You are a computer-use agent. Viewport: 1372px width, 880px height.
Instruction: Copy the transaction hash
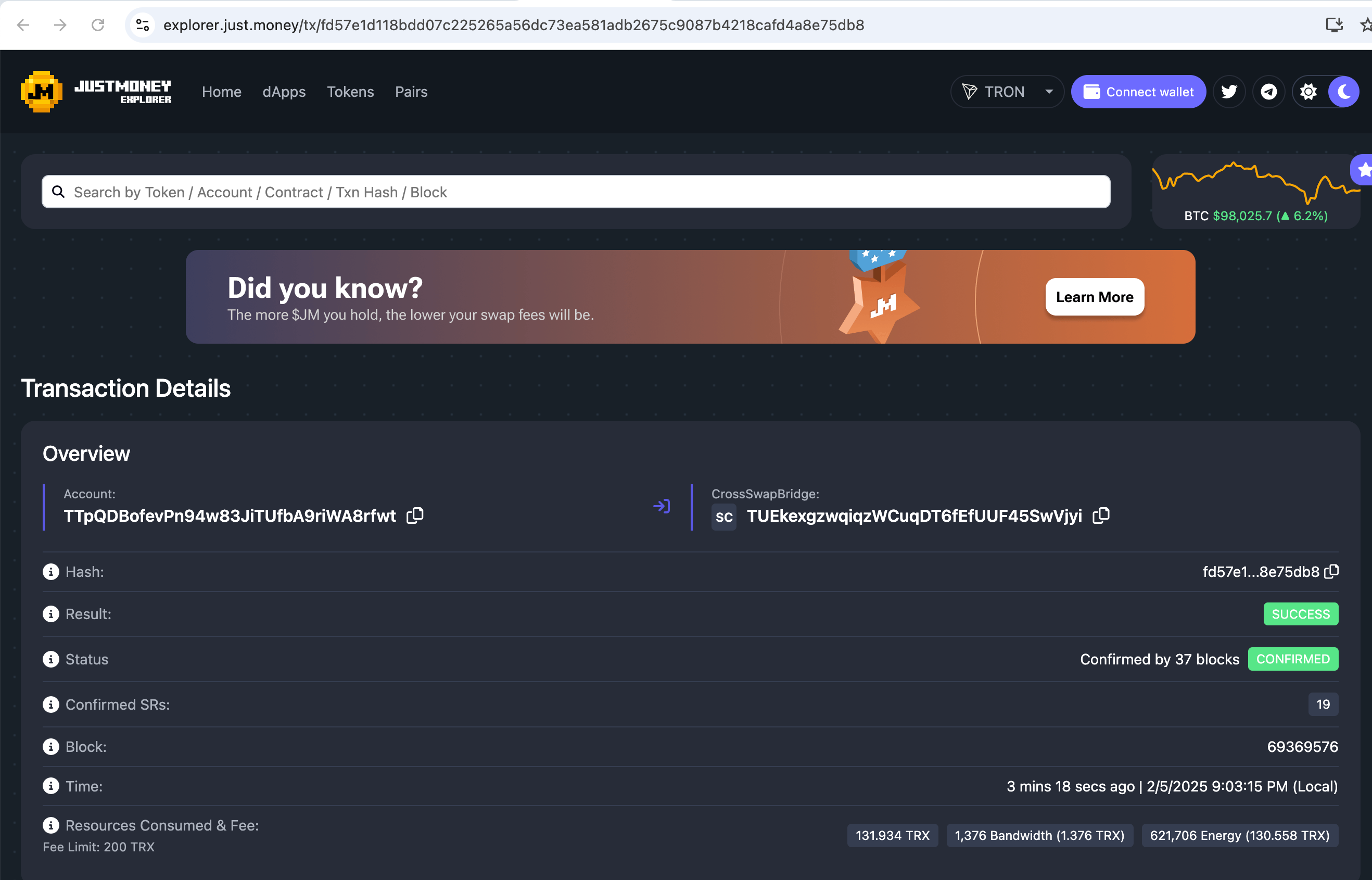1331,571
